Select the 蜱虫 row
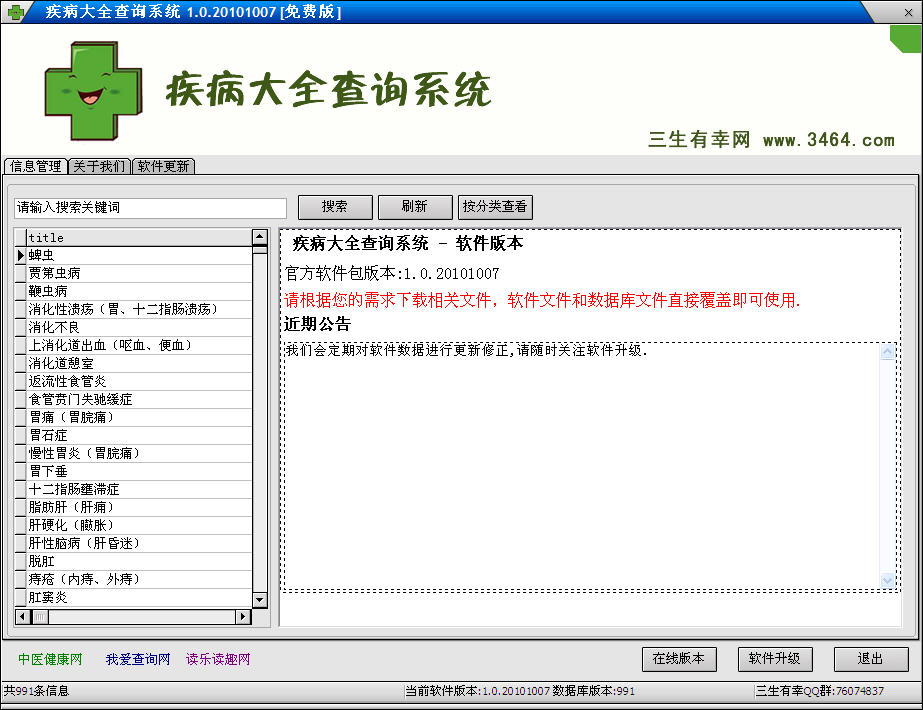 click(x=139, y=255)
